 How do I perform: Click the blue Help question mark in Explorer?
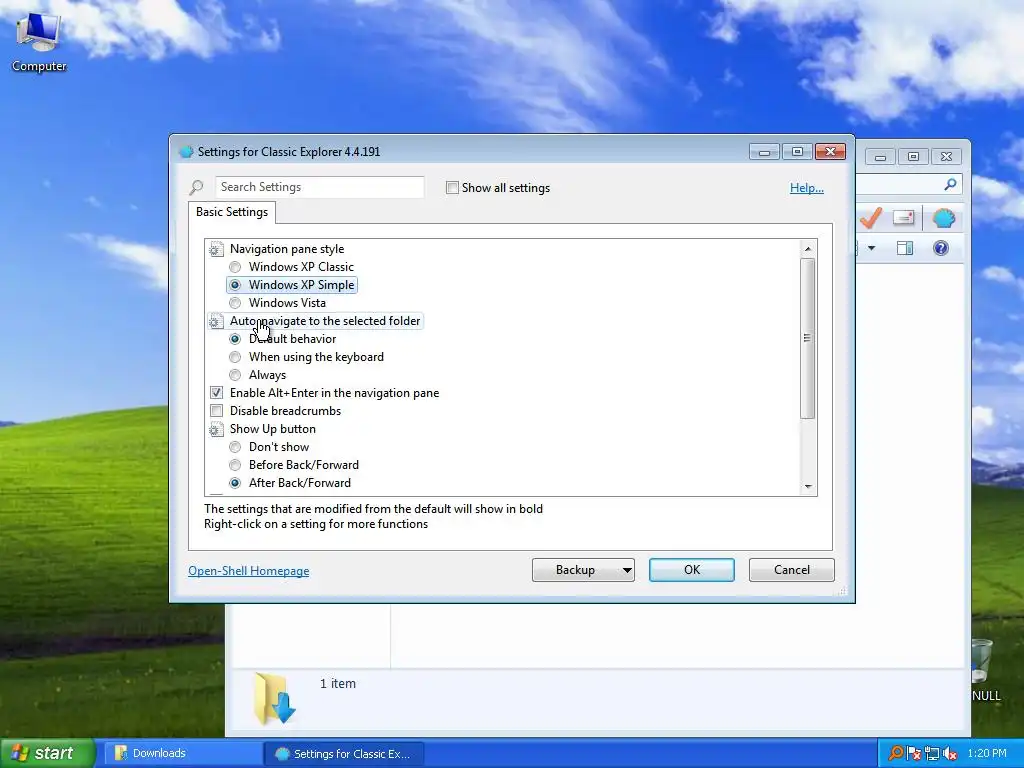click(940, 248)
